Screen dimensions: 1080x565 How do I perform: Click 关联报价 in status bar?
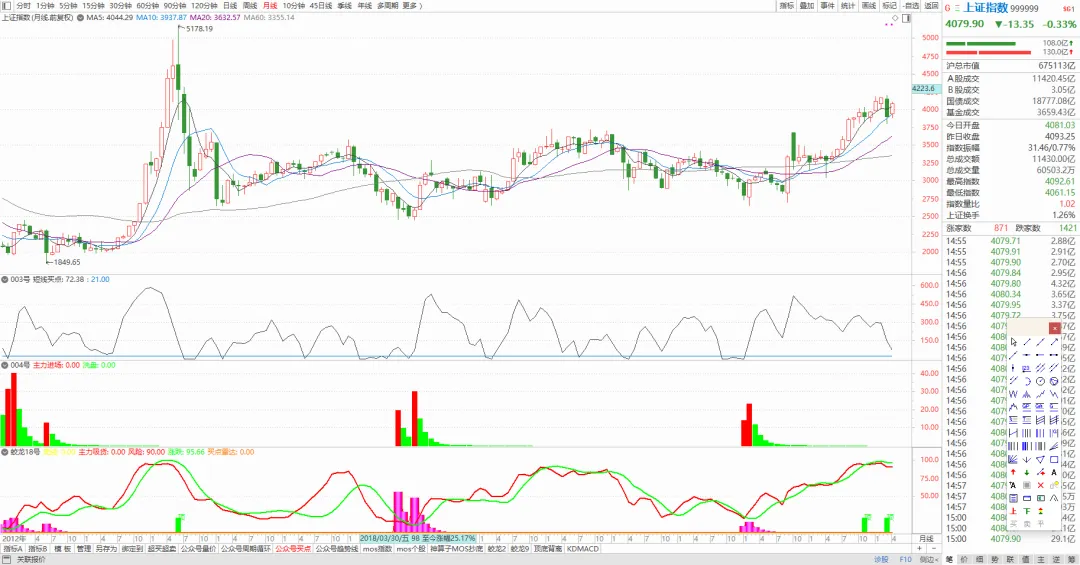[x=31, y=559]
